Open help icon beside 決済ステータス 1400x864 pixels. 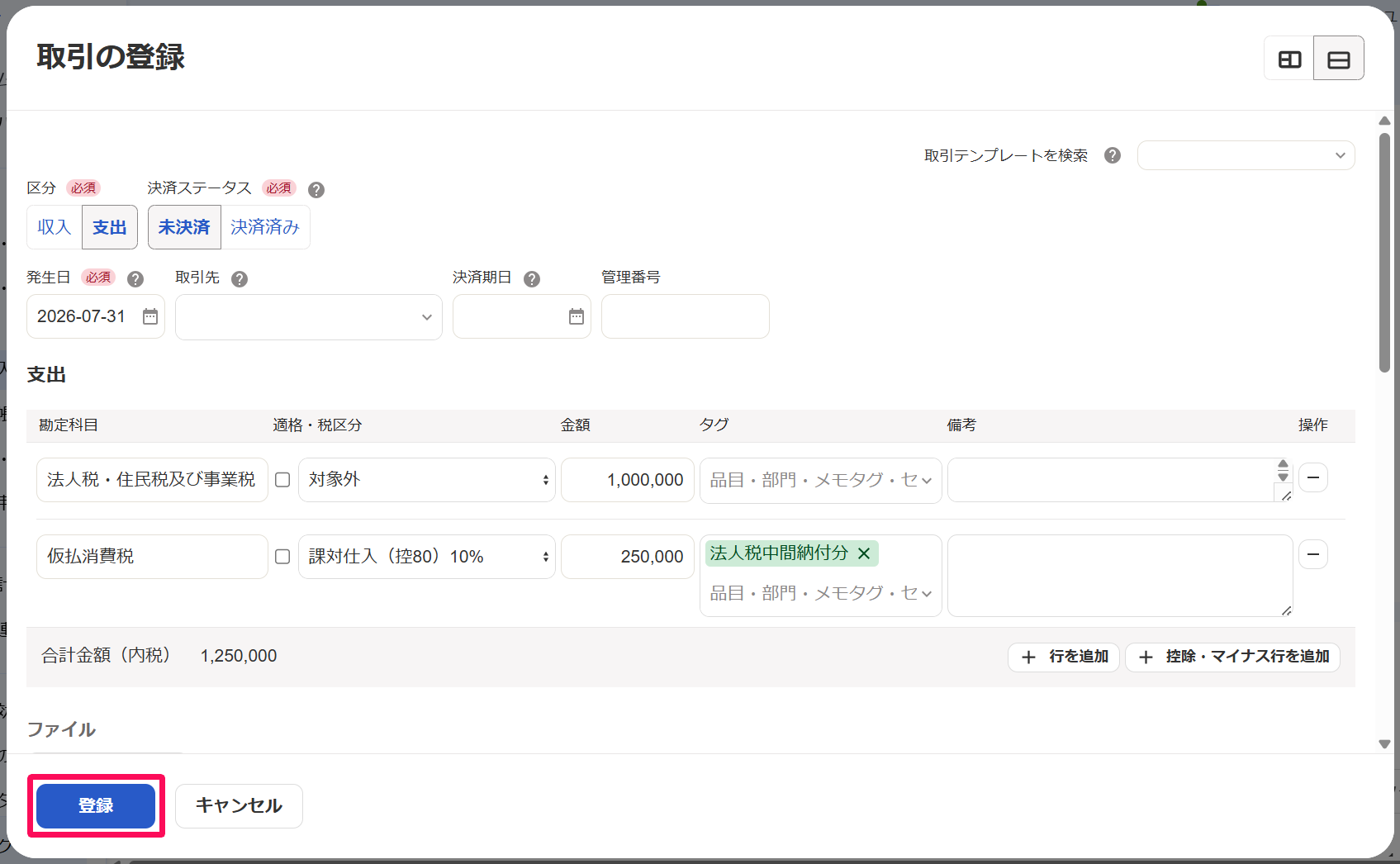pyautogui.click(x=316, y=190)
